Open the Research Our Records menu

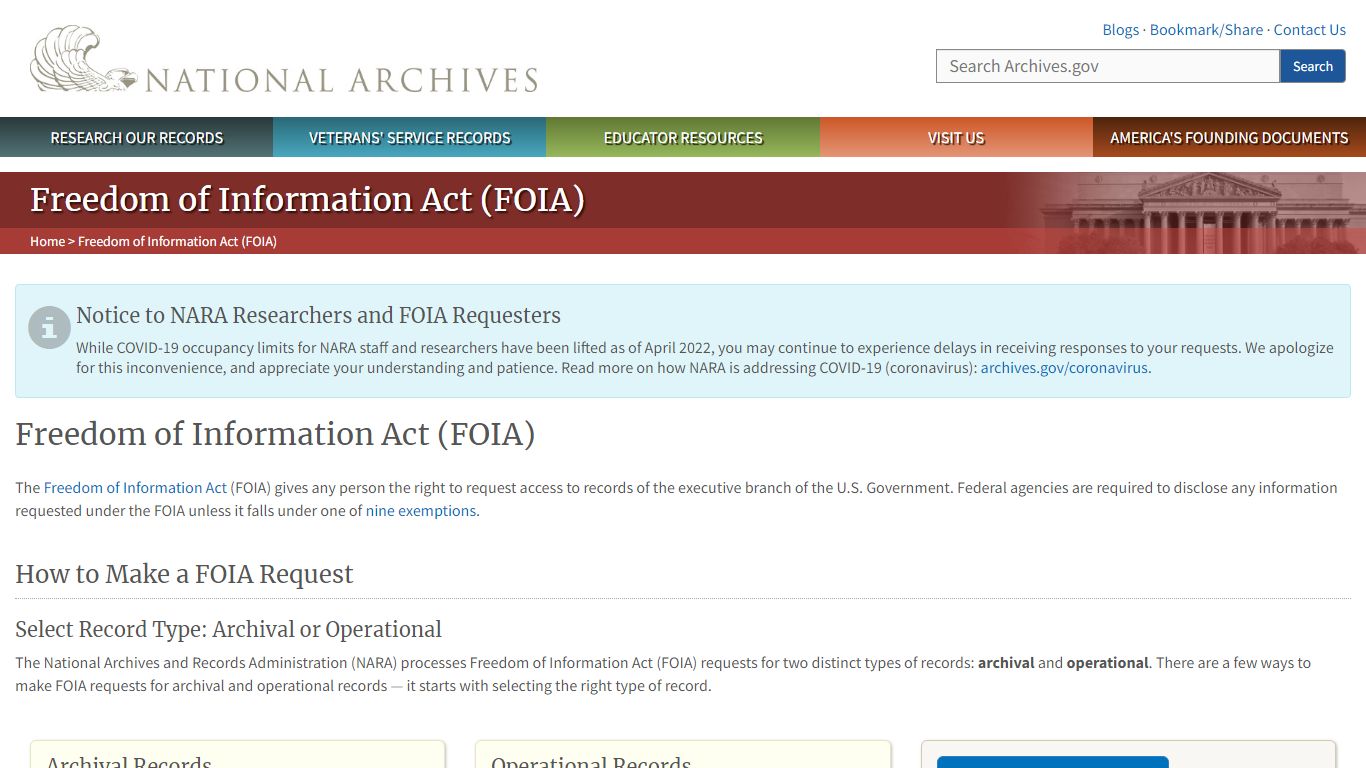[x=137, y=138]
